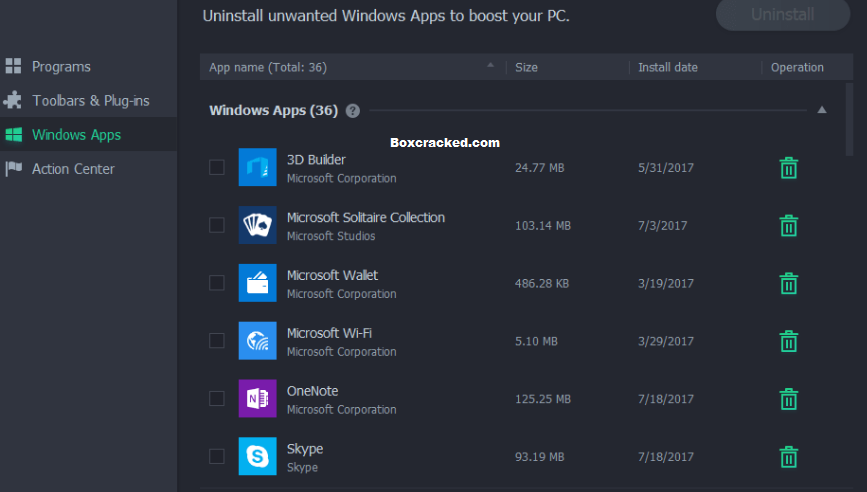
Task: Switch to Toolbars & Plug-ins
Action: [x=88, y=100]
